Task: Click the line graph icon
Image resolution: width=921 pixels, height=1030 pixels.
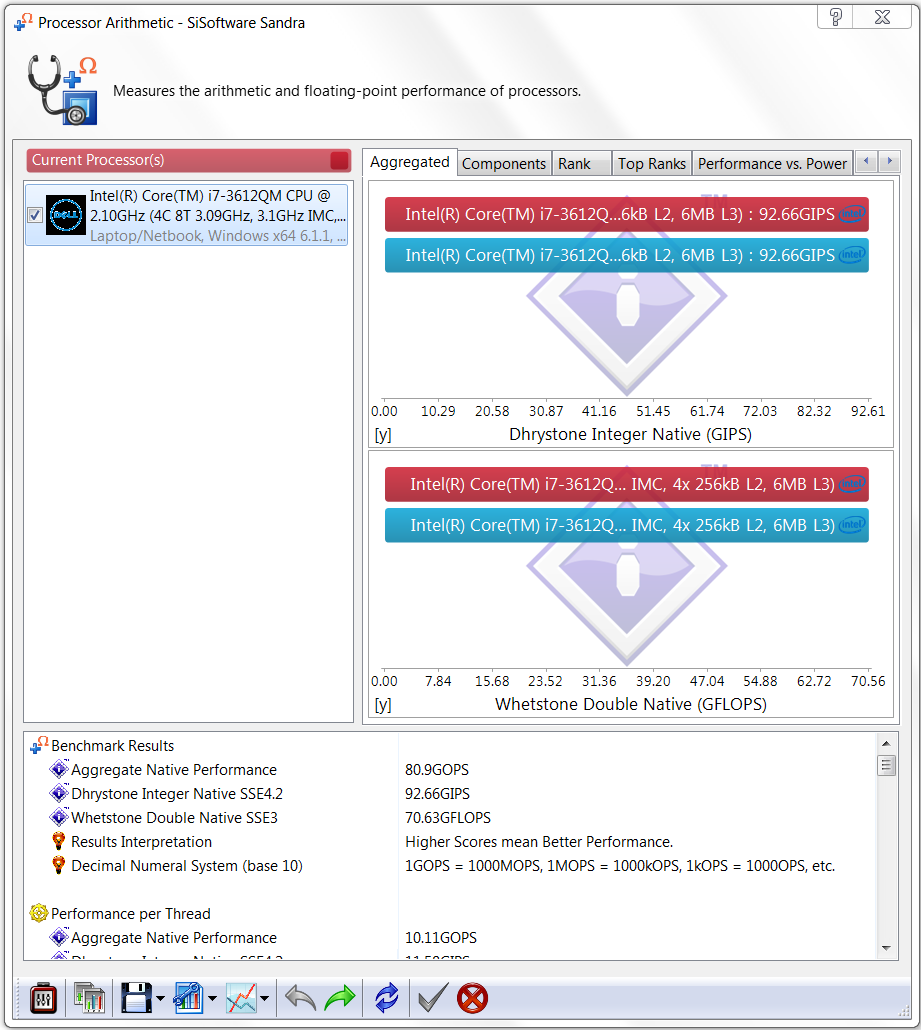Action: [241, 998]
